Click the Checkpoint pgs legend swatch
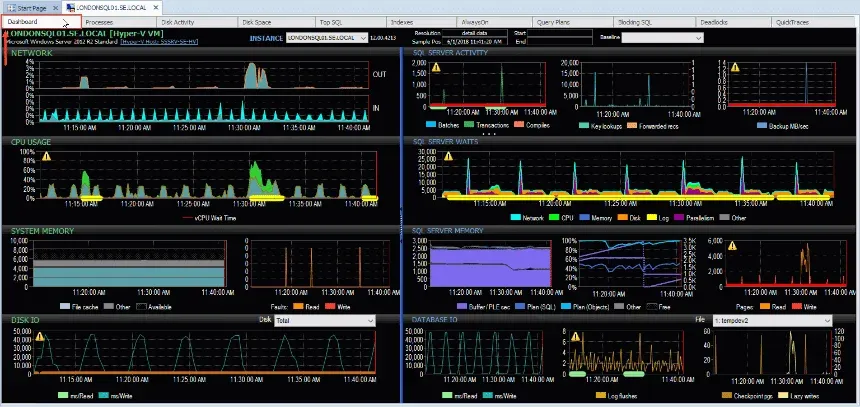860x407 pixels. (727, 395)
